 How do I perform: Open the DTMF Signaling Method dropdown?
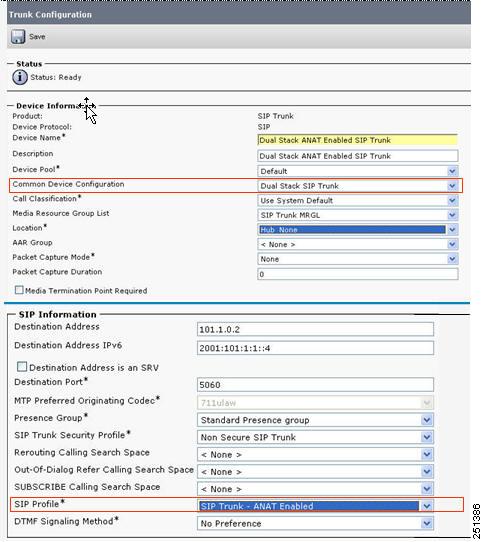click(315, 523)
